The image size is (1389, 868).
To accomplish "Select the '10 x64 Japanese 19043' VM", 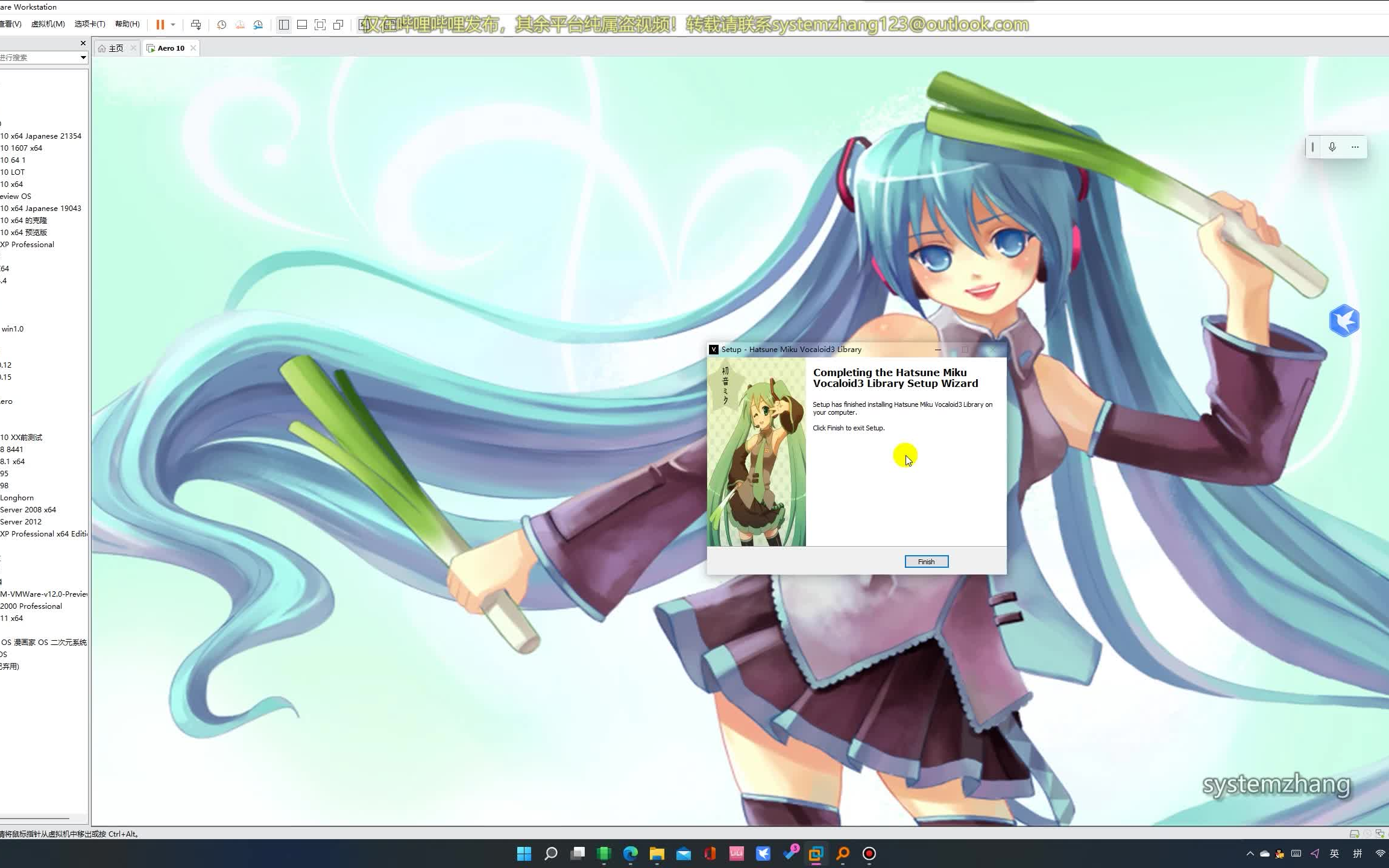I will click(x=41, y=209).
